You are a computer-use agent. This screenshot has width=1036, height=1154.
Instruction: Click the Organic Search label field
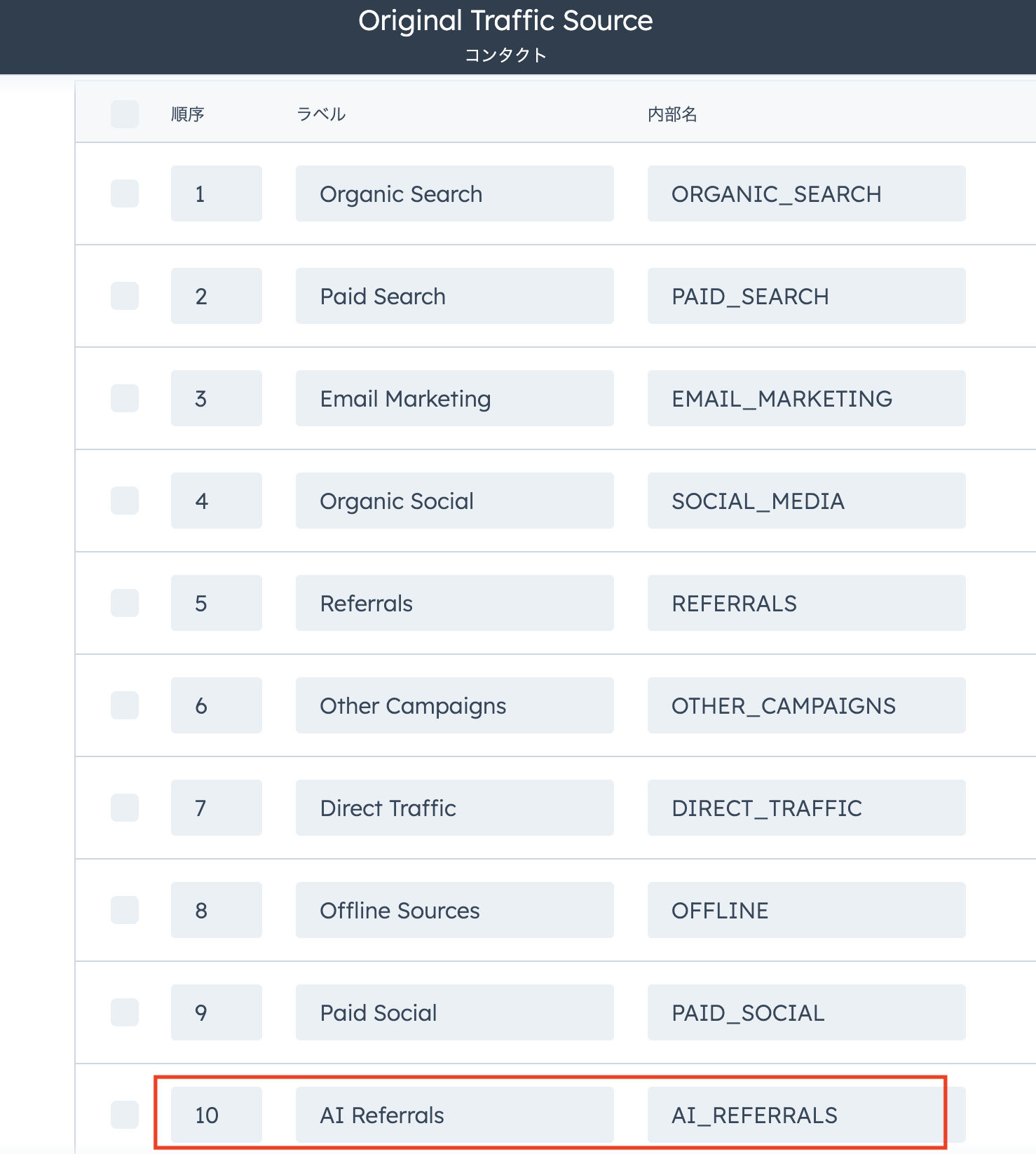(x=455, y=194)
